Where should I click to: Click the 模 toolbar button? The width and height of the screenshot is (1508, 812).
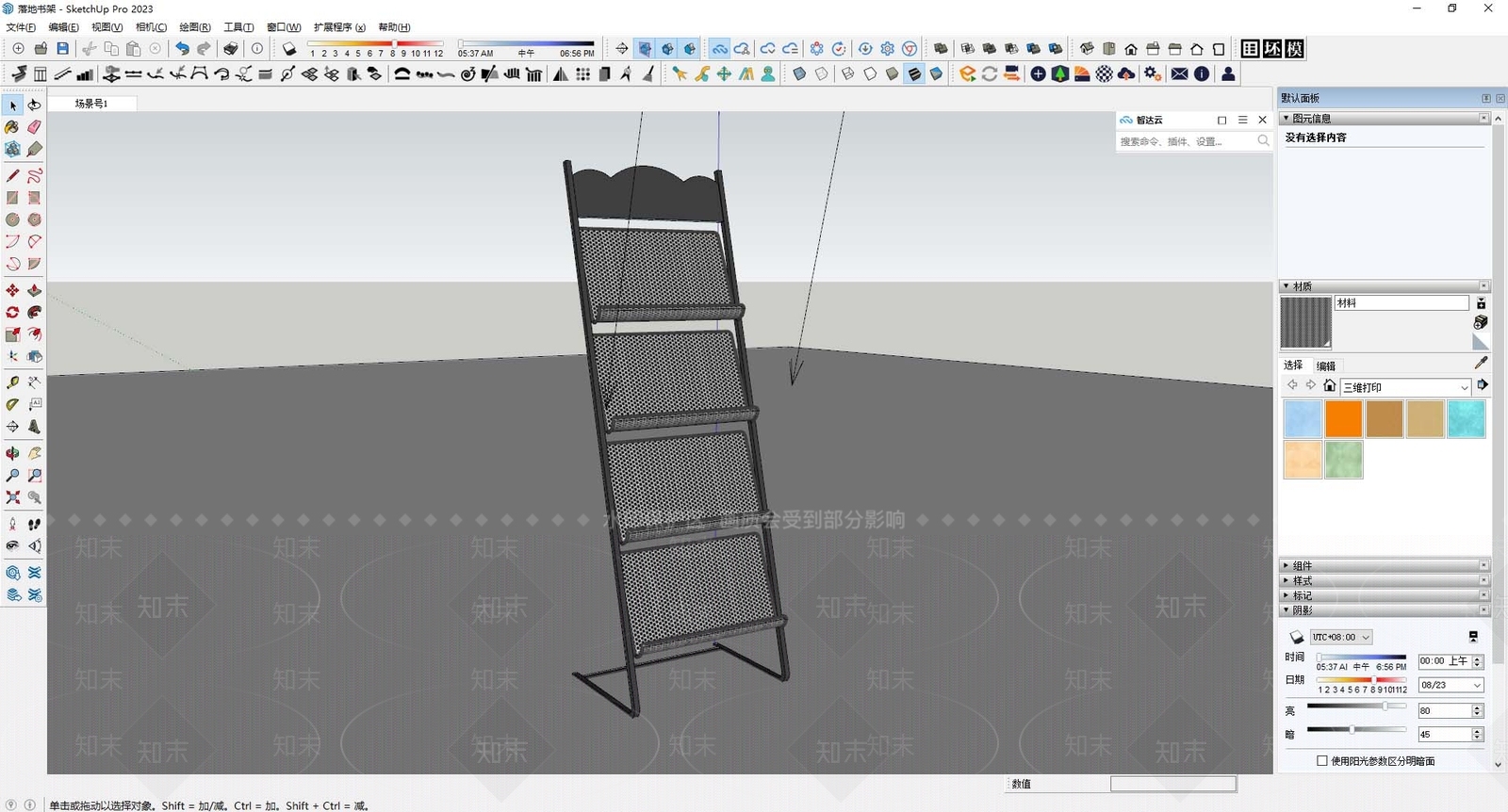pos(1295,49)
